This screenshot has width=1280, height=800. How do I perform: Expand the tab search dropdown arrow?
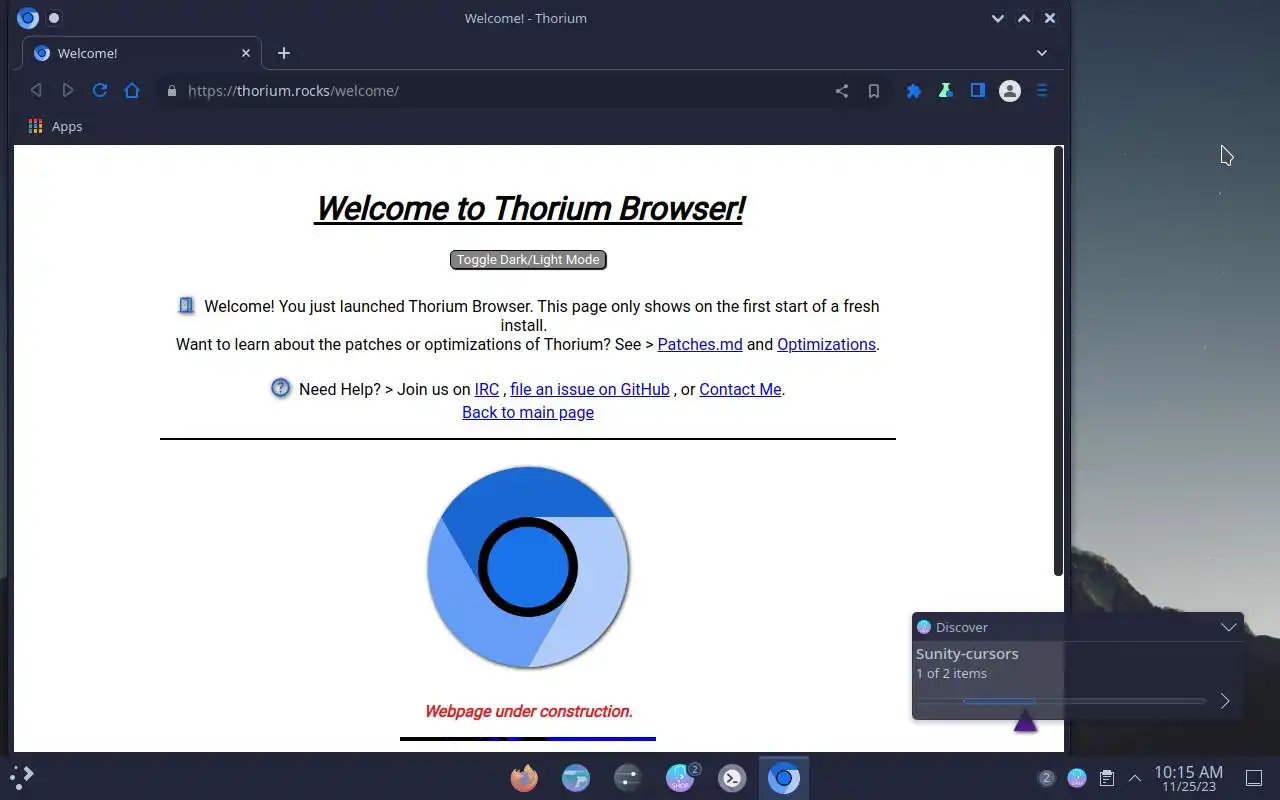pos(1042,53)
